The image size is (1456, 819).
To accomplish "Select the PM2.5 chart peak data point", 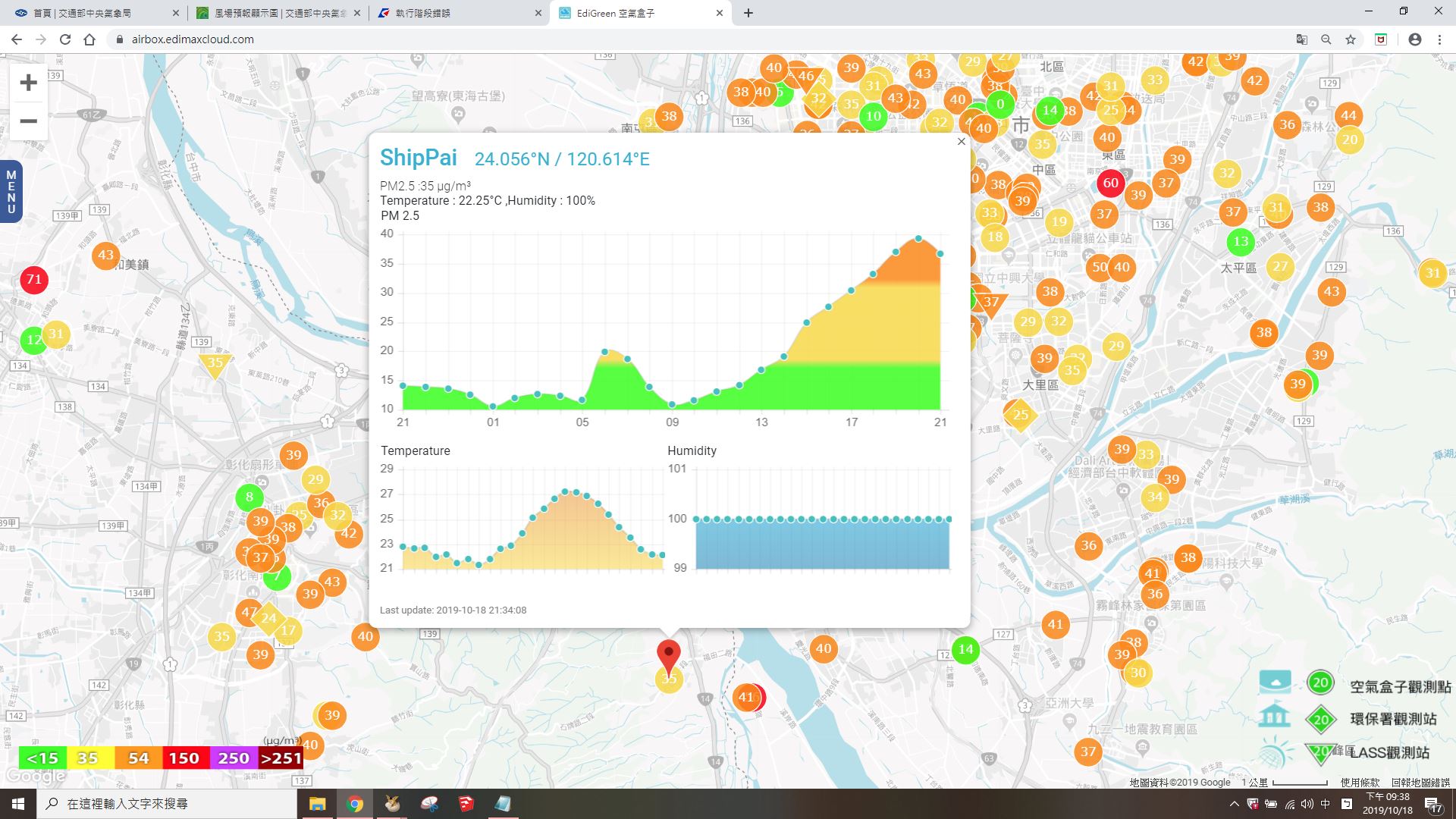I will click(918, 239).
